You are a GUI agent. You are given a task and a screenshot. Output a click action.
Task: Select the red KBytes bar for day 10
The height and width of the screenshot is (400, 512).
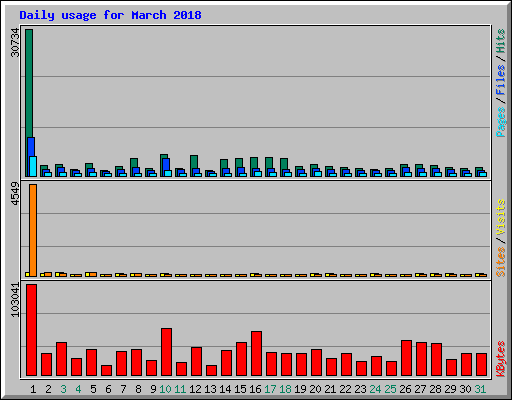167,352
